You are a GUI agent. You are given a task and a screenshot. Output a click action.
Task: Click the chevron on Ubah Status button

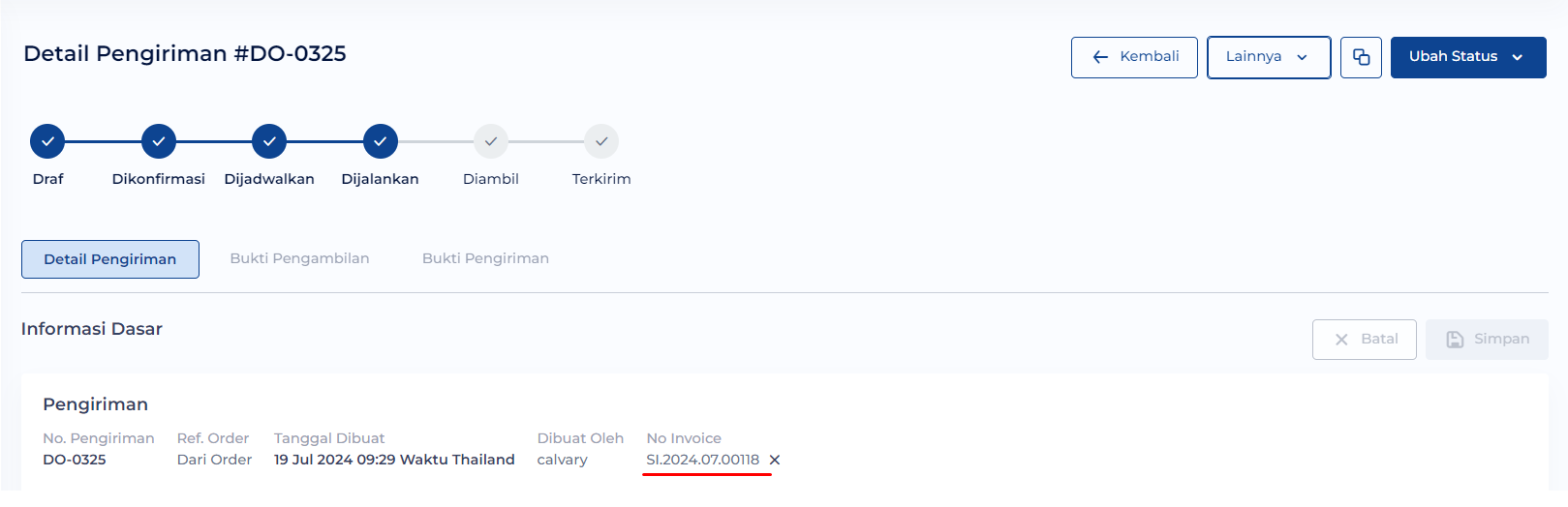[x=1518, y=57]
